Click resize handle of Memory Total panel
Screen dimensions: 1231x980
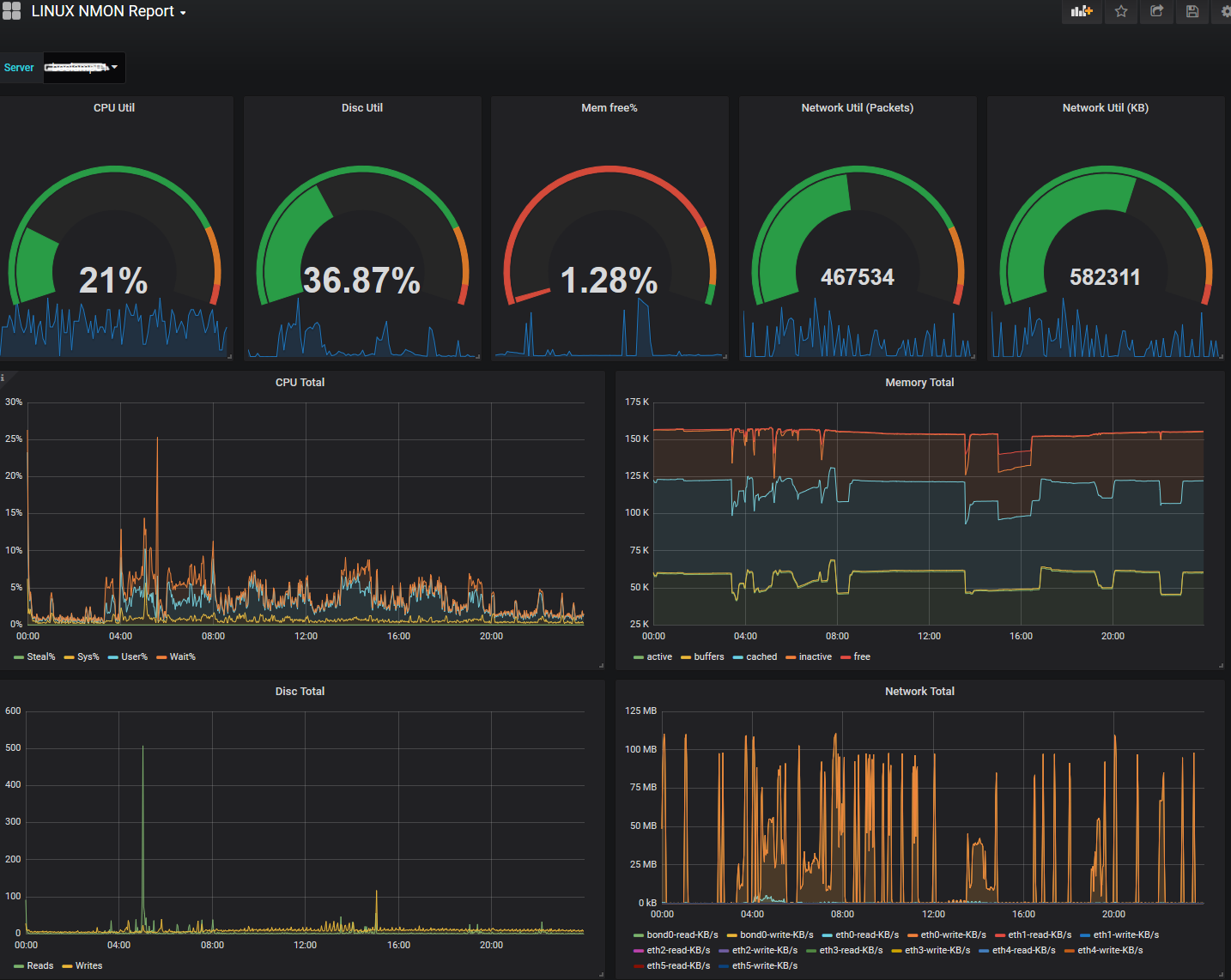click(1220, 665)
